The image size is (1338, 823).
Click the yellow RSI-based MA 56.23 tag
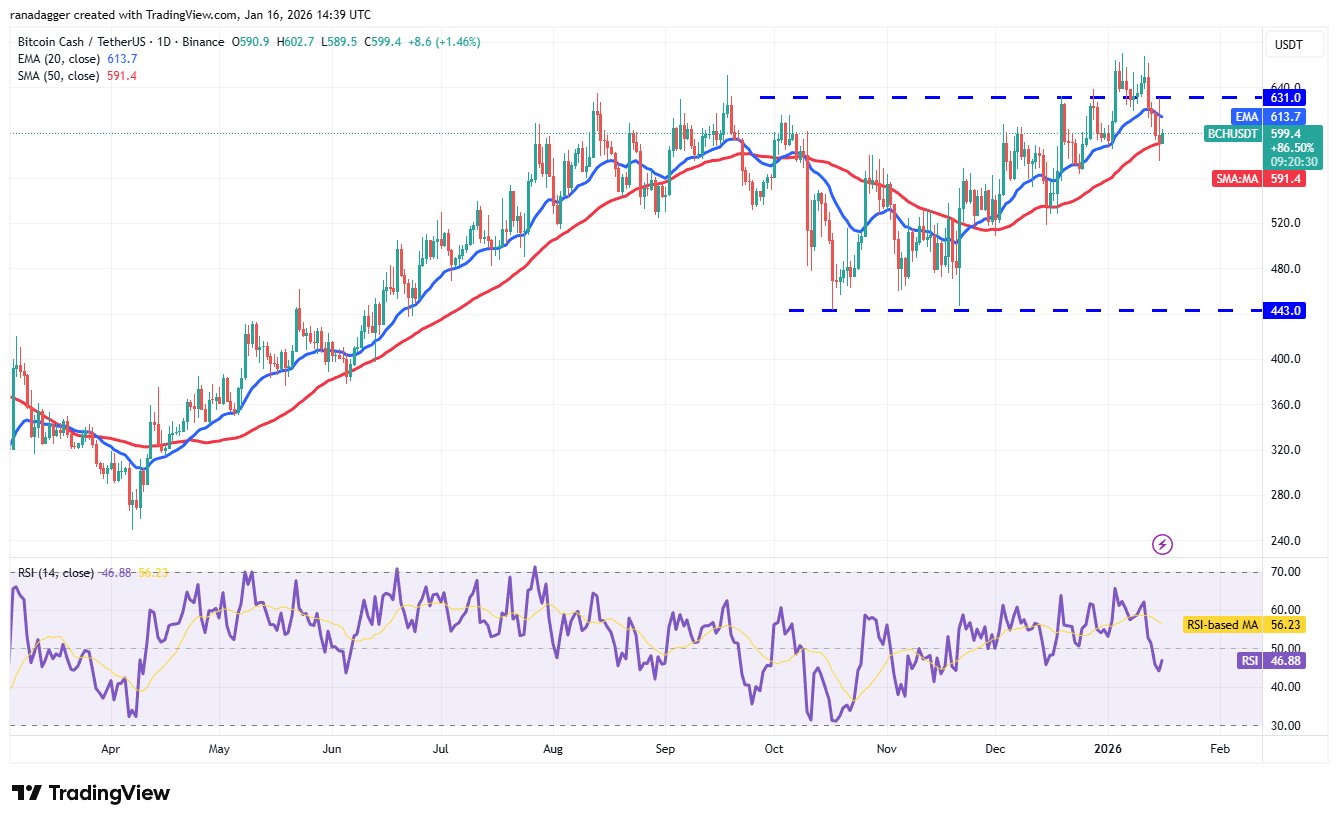pyautogui.click(x=1222, y=625)
